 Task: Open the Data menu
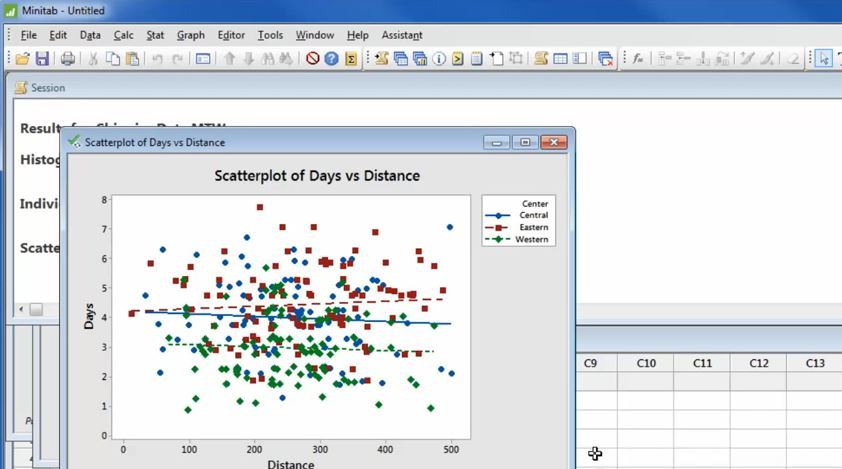click(90, 35)
